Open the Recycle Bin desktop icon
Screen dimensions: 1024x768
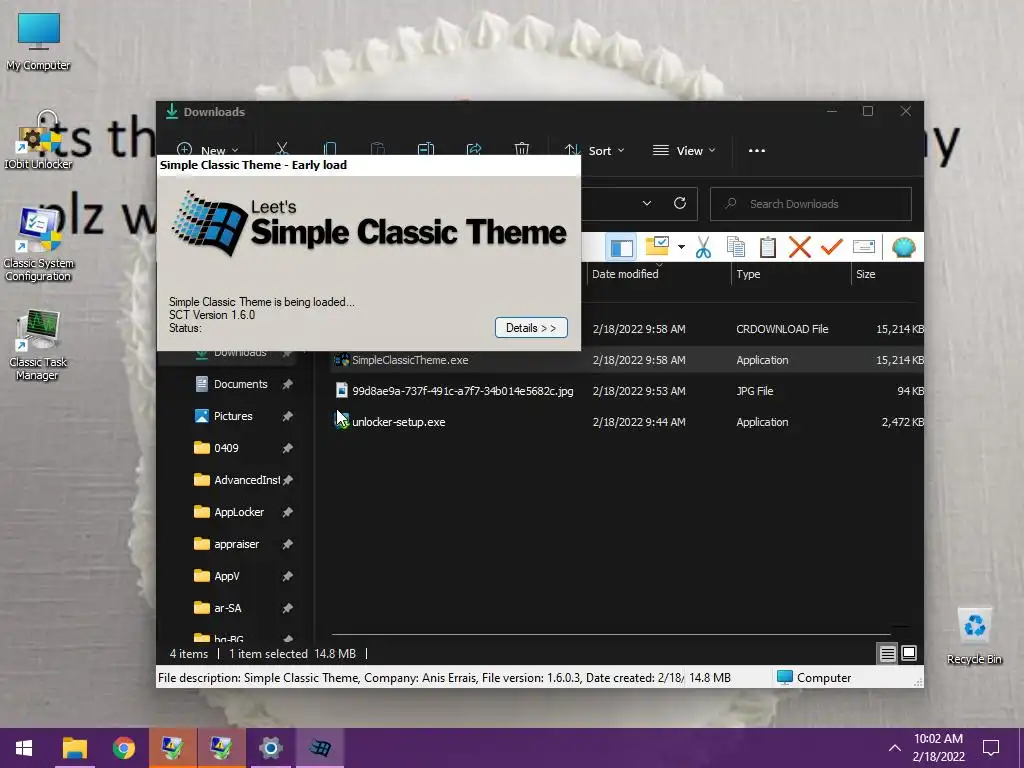[x=974, y=637]
